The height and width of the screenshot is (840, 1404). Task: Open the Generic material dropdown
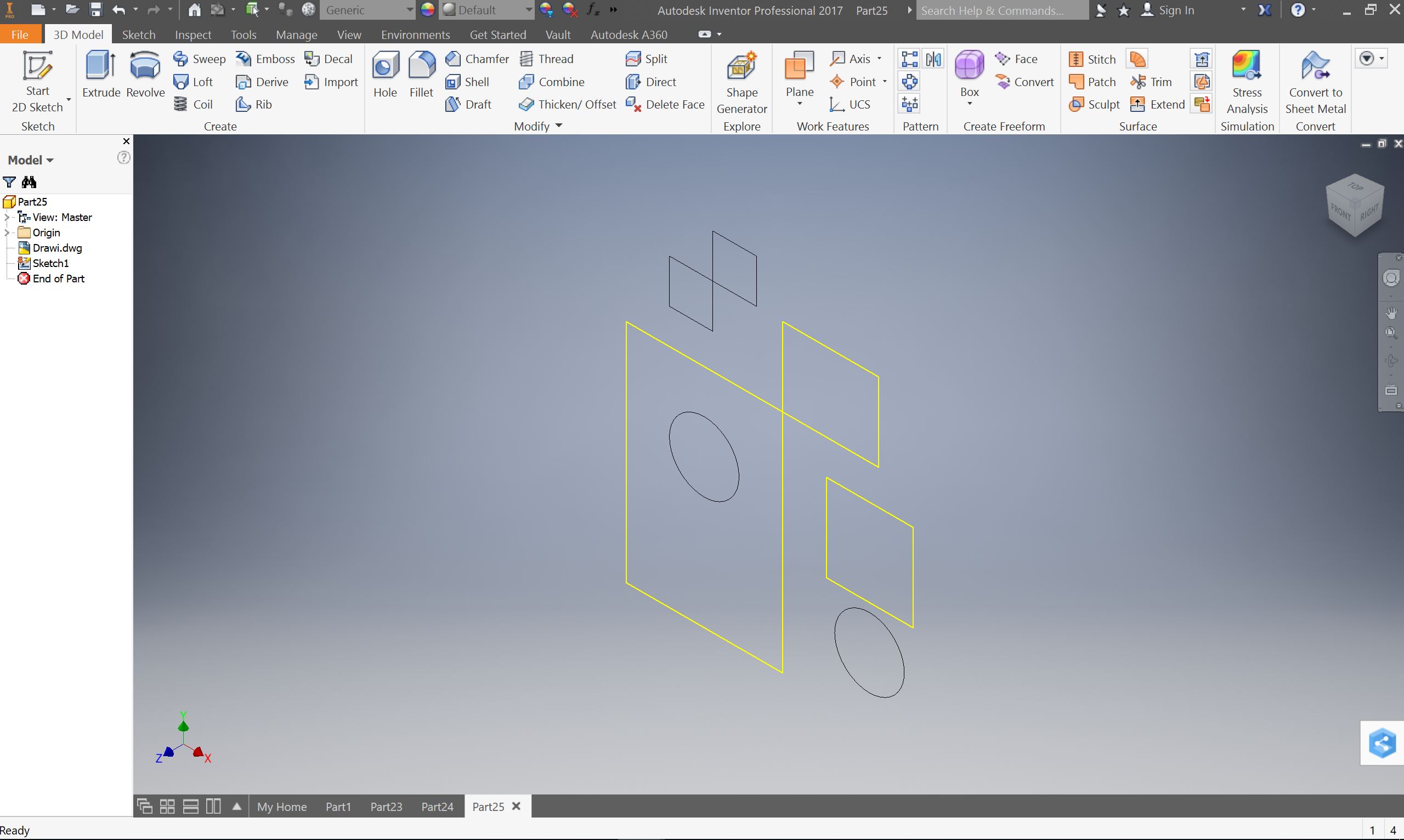point(409,10)
